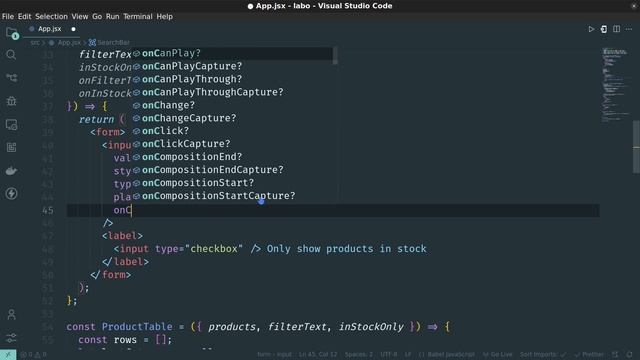This screenshot has width=640, height=360.
Task: Click the ProductTable component name
Action: [x=137, y=327]
